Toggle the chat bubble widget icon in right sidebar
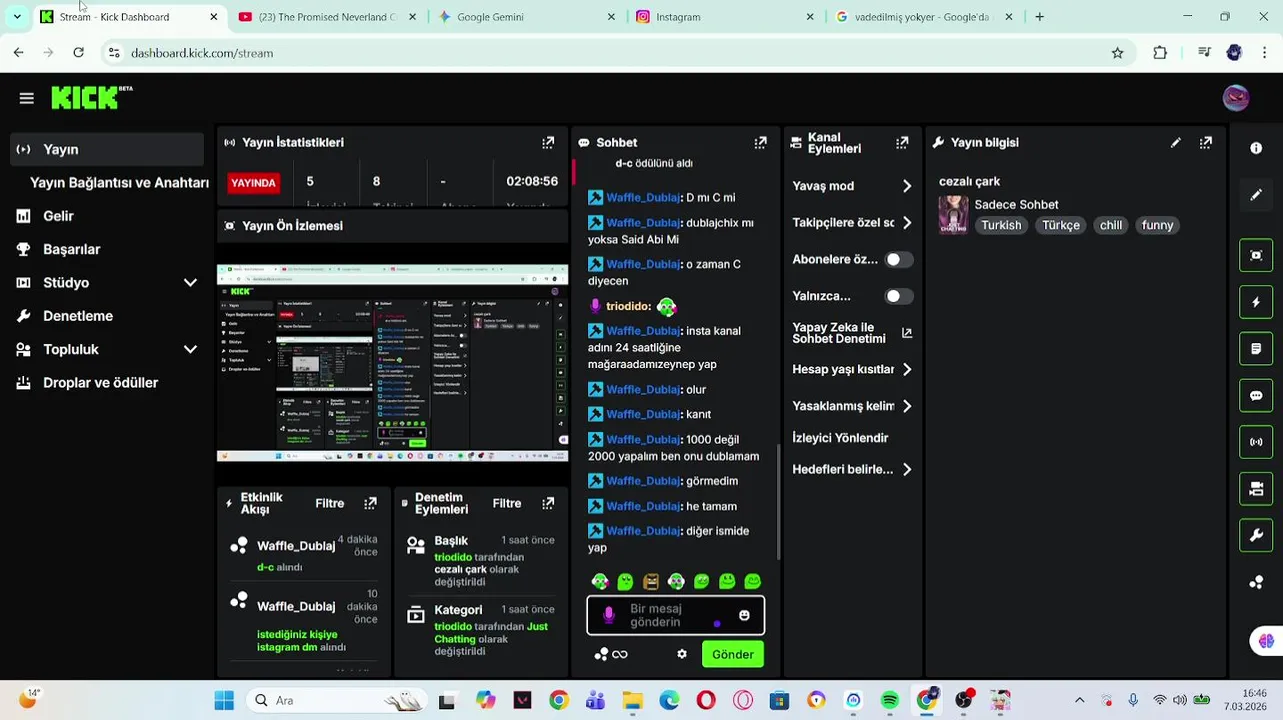 (x=1256, y=395)
